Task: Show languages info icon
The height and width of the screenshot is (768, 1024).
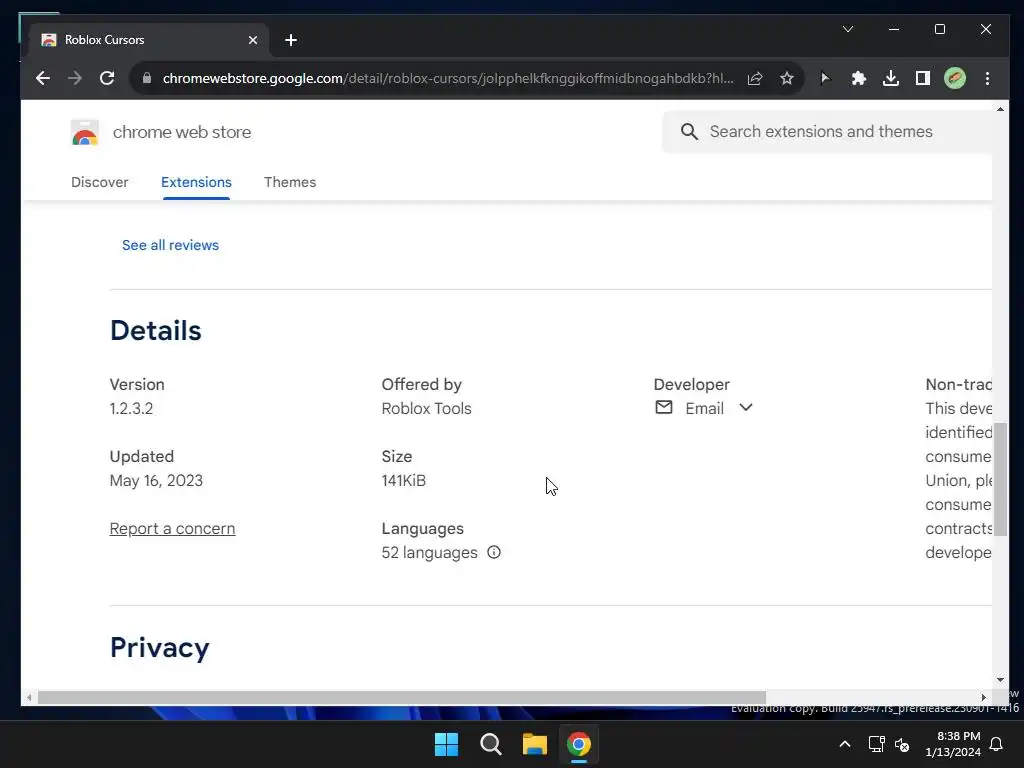Action: (x=494, y=552)
